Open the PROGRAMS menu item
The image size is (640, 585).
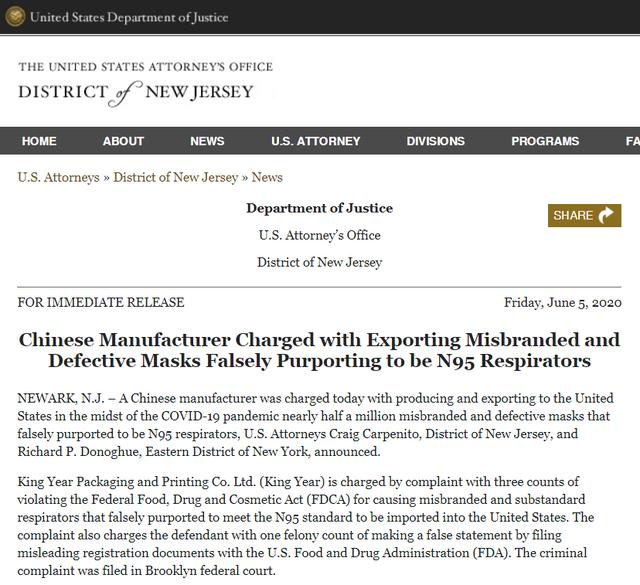(545, 141)
